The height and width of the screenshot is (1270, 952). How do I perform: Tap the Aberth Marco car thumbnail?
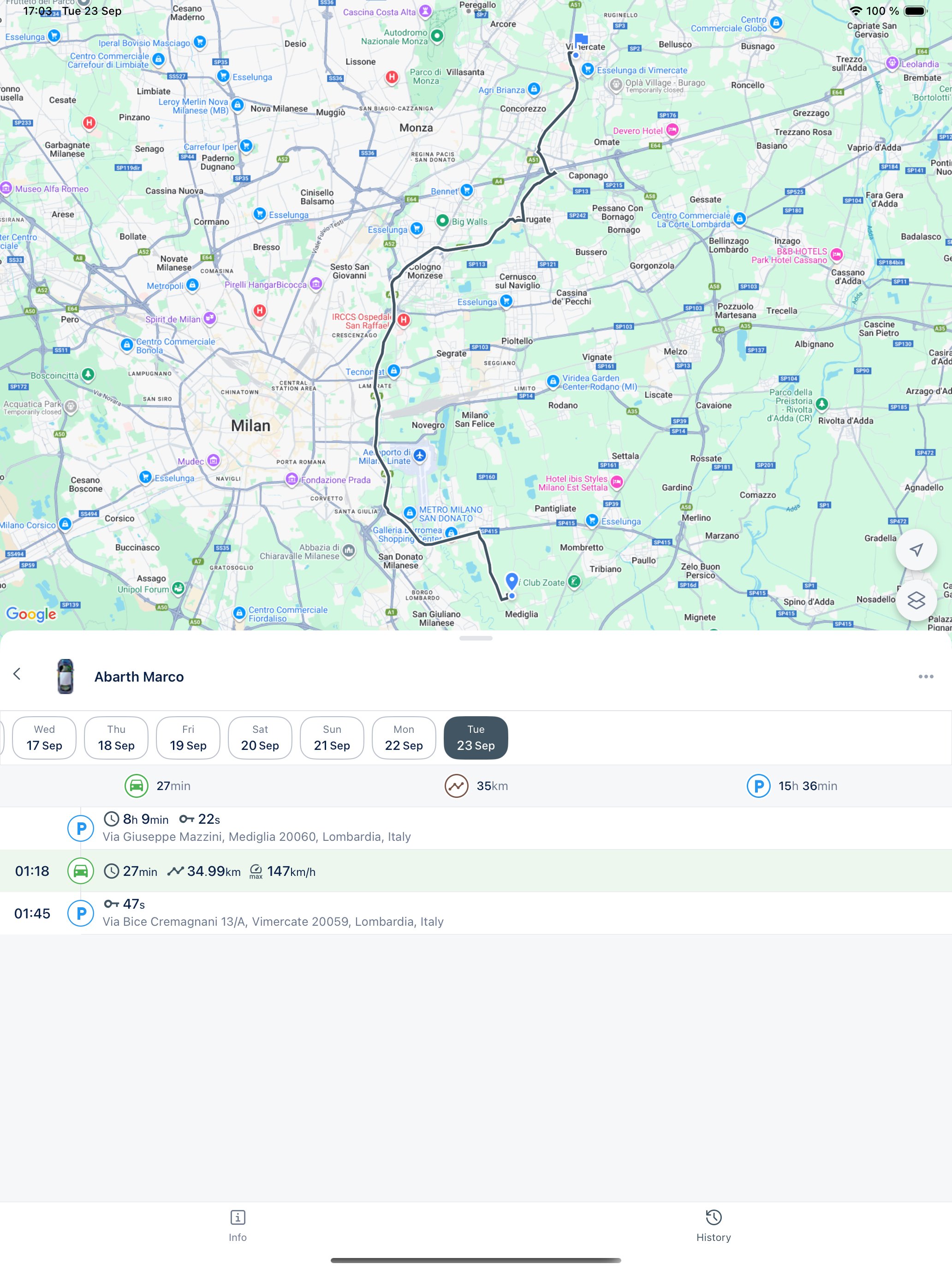coord(65,677)
